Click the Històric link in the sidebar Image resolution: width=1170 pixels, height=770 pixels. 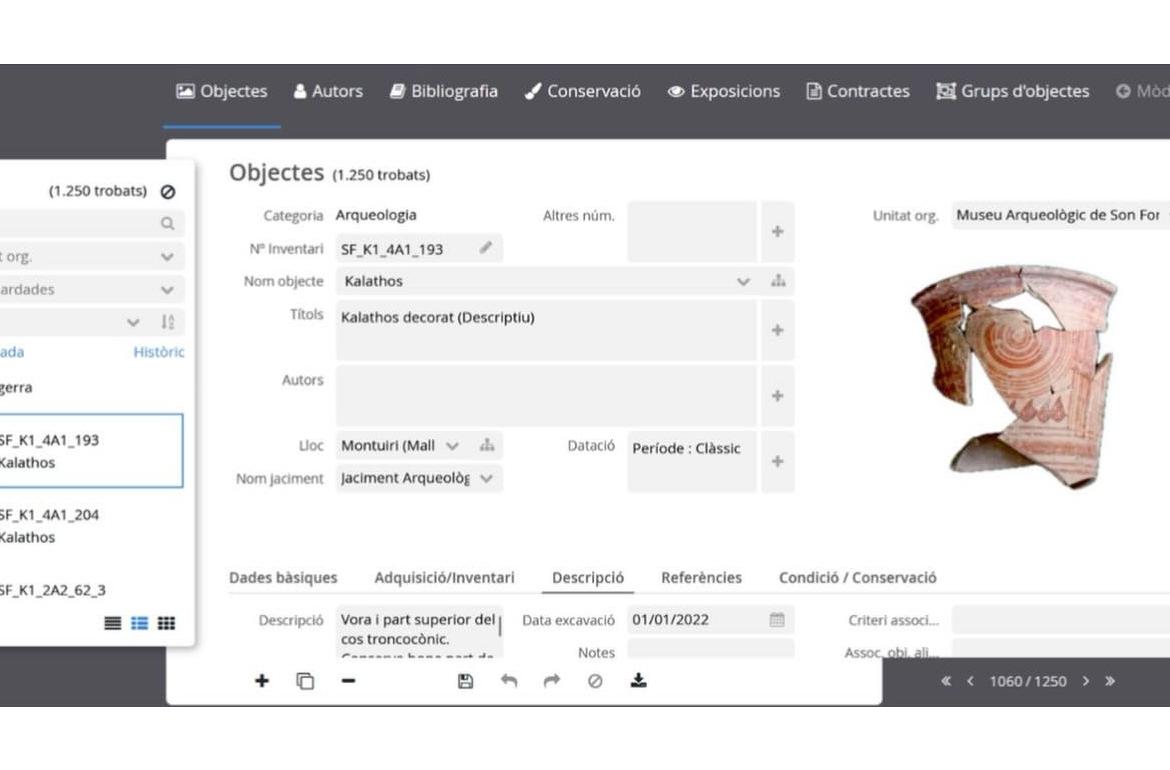(x=159, y=352)
